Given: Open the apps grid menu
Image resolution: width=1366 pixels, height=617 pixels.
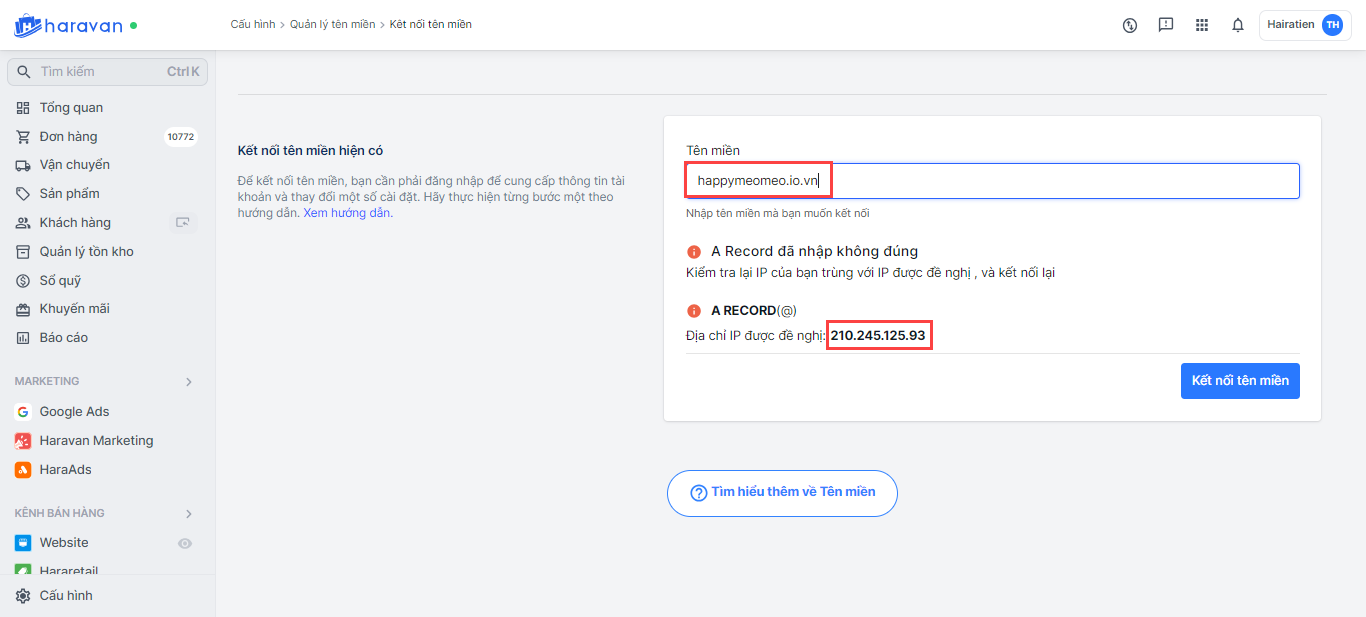Looking at the screenshot, I should coord(1202,25).
